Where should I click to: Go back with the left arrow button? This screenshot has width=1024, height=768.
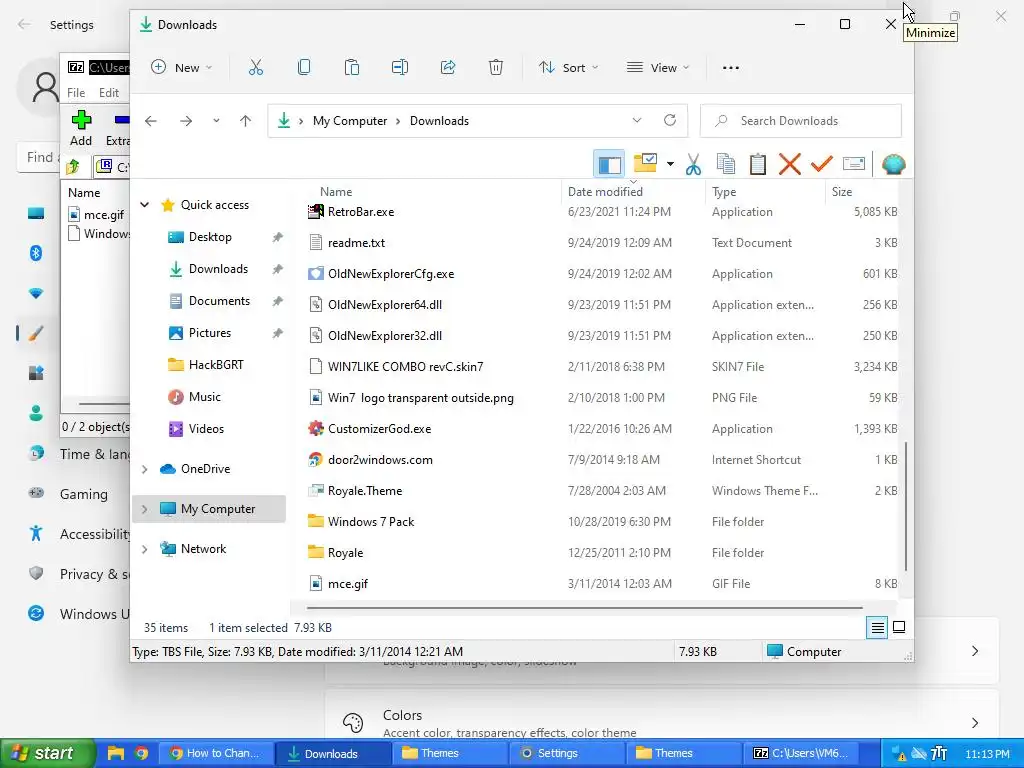(x=151, y=121)
